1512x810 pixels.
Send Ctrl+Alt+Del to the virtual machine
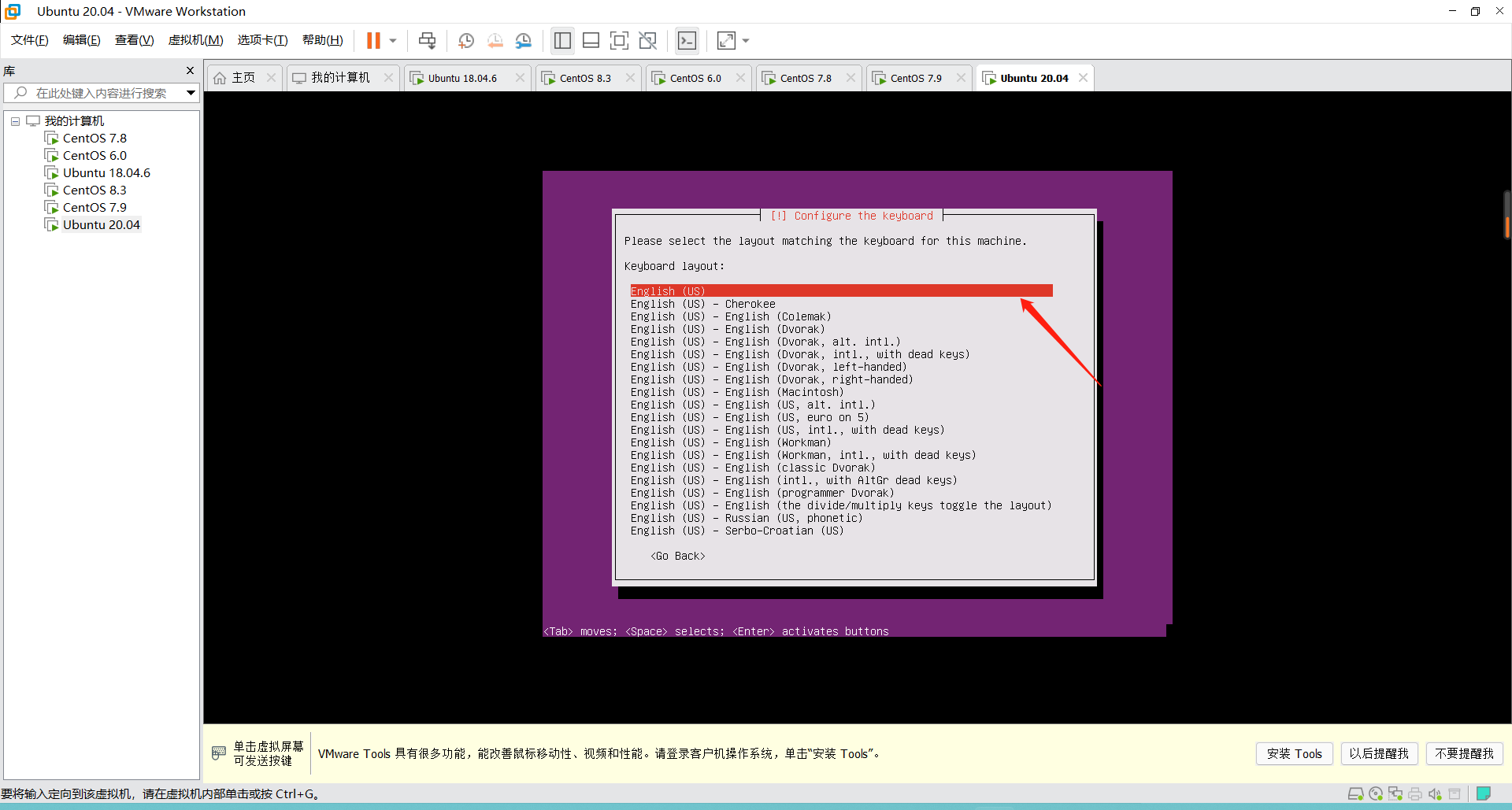tap(427, 41)
